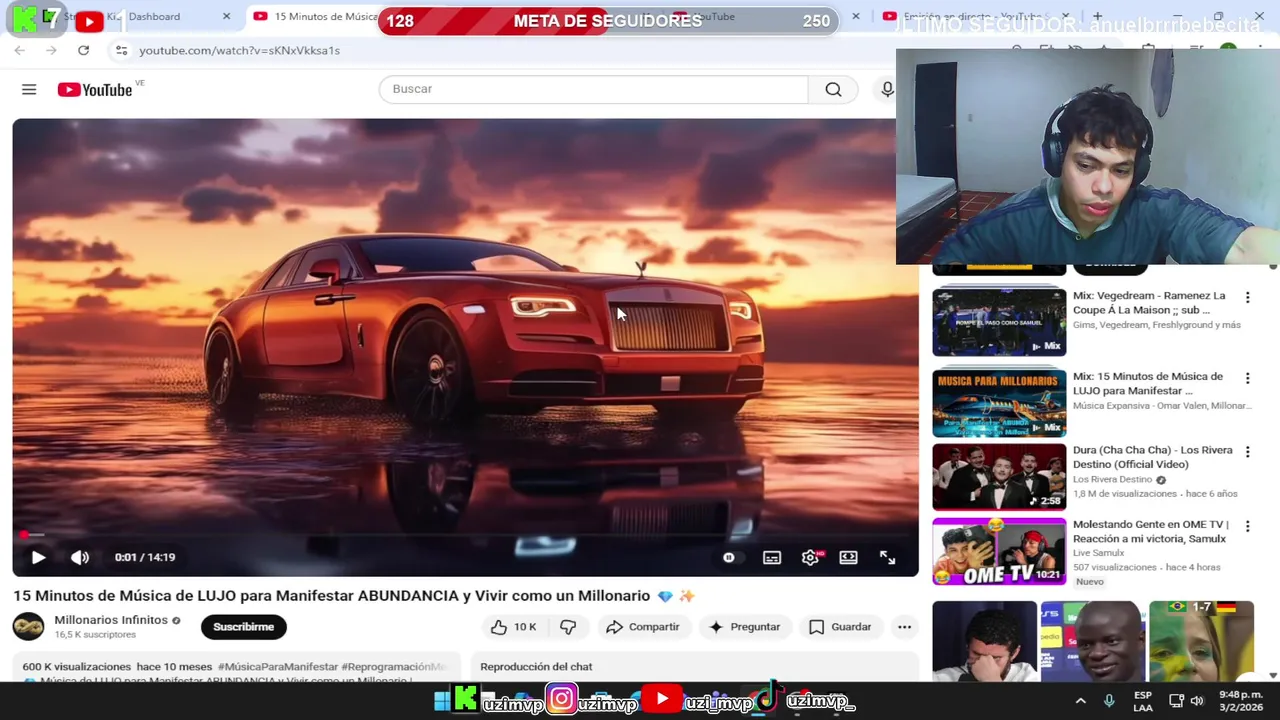
Task: Click the browser forward arrow
Action: click(x=51, y=51)
